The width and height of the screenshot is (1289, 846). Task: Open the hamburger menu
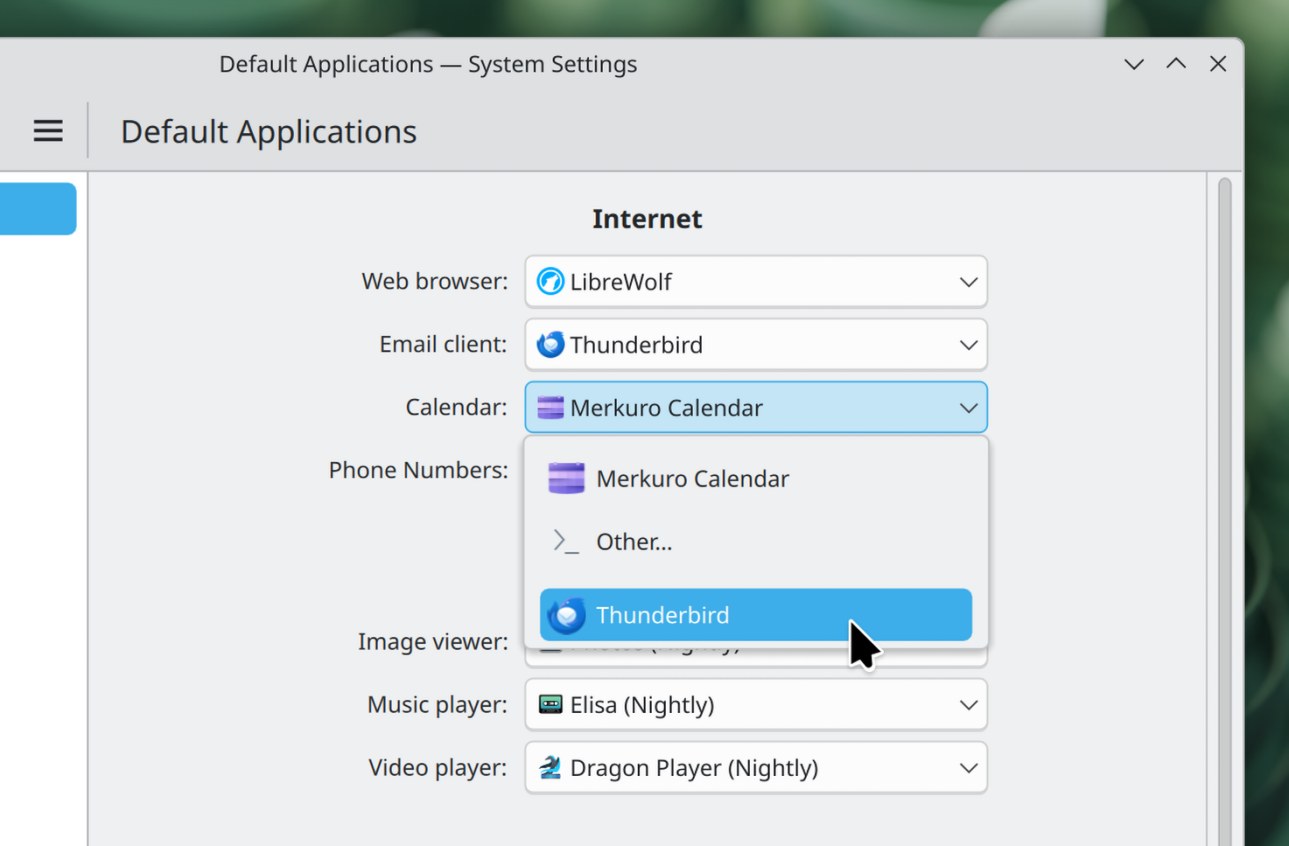pyautogui.click(x=48, y=131)
